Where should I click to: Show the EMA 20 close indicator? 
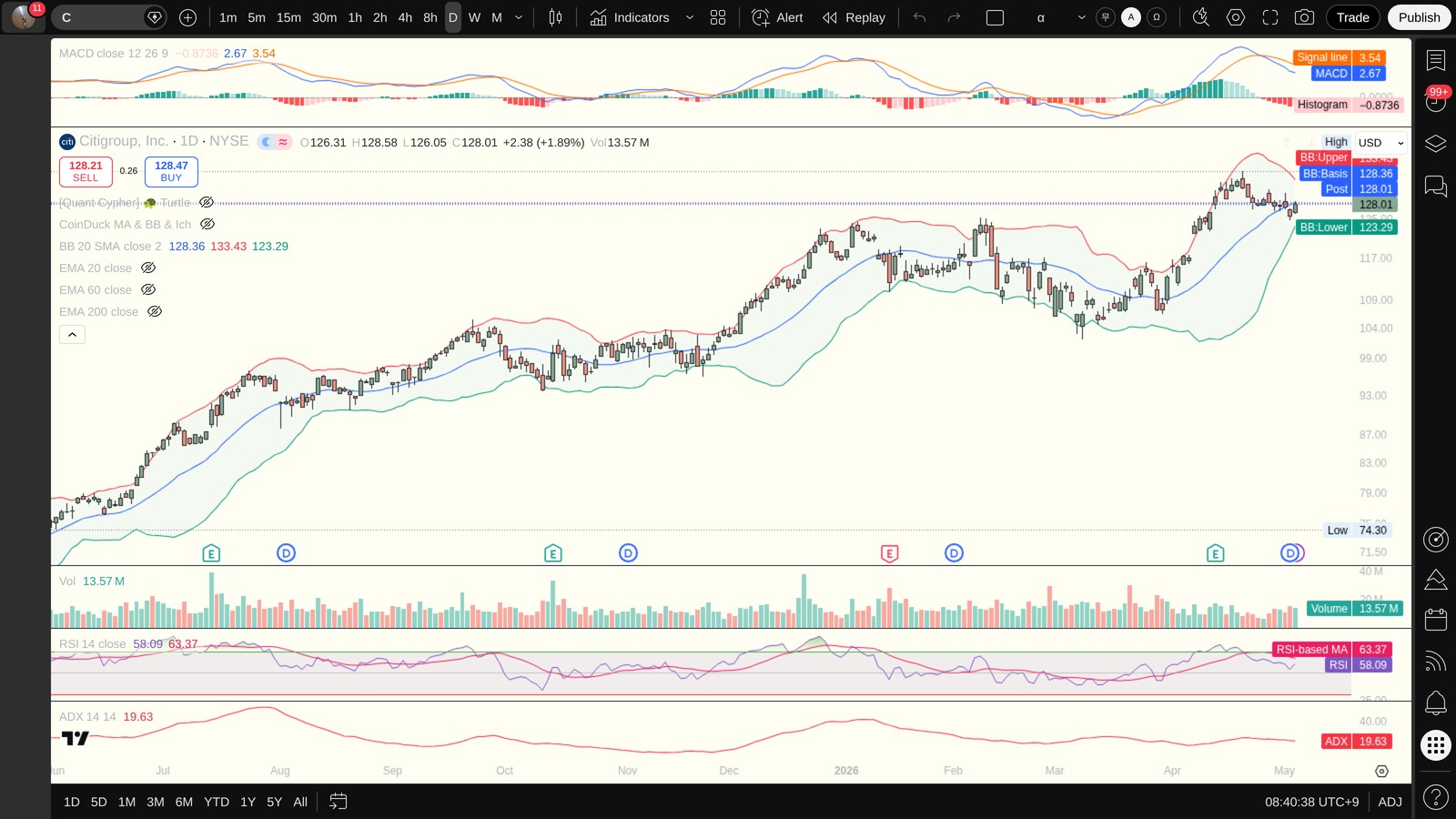pyautogui.click(x=148, y=268)
